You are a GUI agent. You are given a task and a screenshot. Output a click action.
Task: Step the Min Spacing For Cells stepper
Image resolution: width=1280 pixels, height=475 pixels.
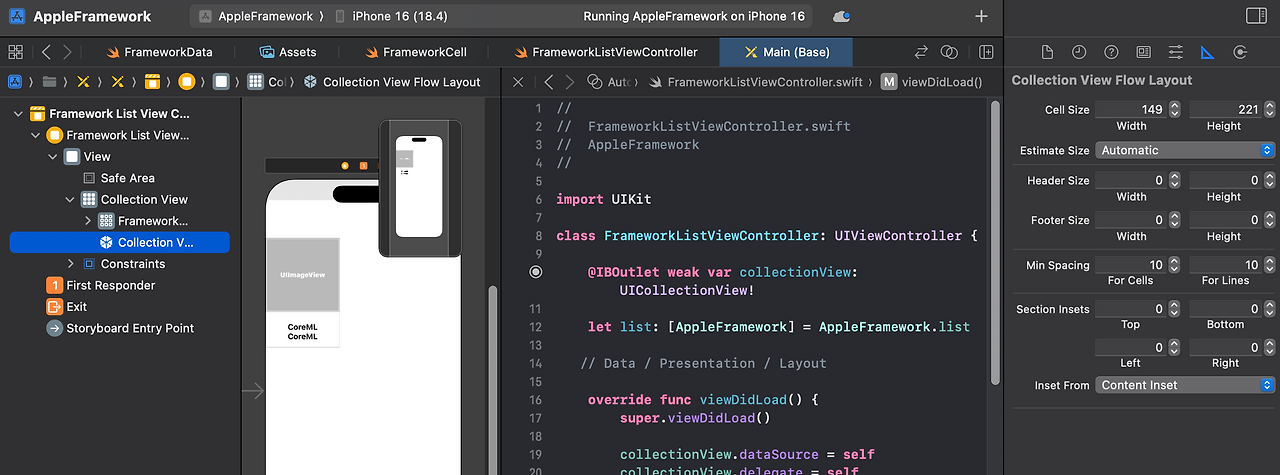[1175, 265]
